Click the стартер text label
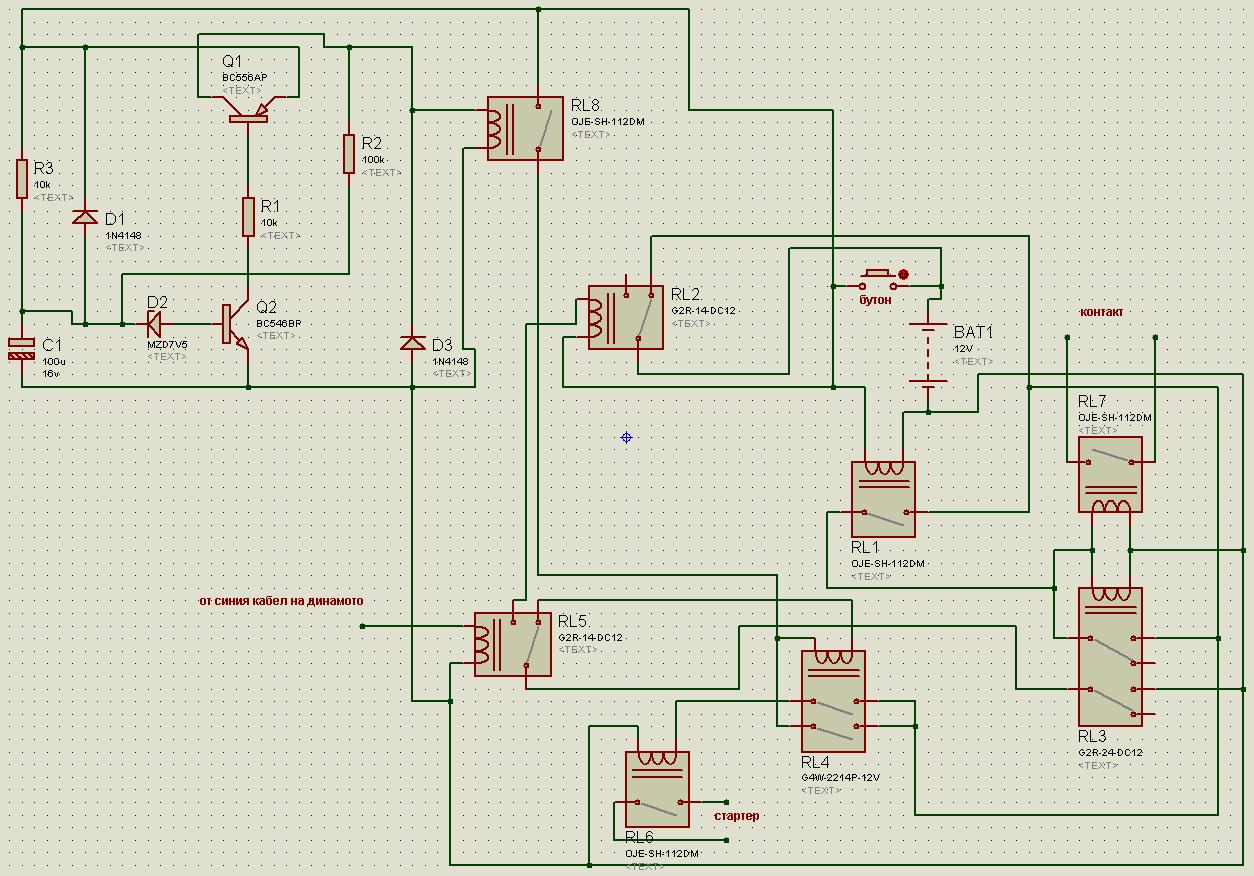1254x876 pixels. pos(736,816)
